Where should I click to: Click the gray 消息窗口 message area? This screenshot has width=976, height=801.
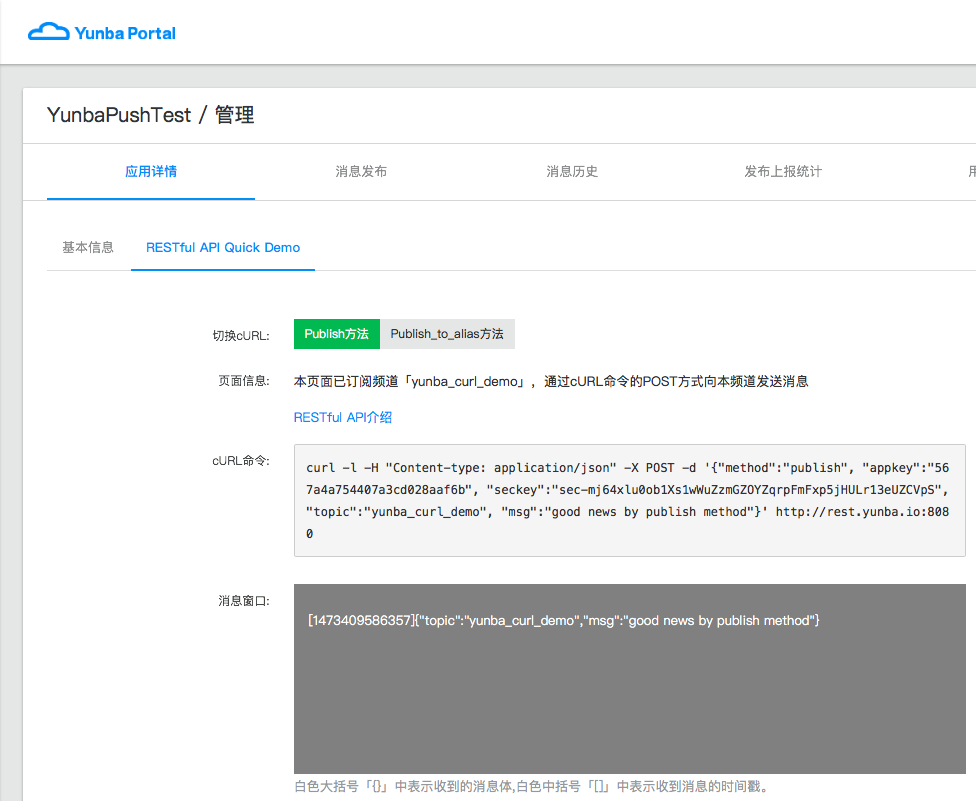pyautogui.click(x=629, y=678)
